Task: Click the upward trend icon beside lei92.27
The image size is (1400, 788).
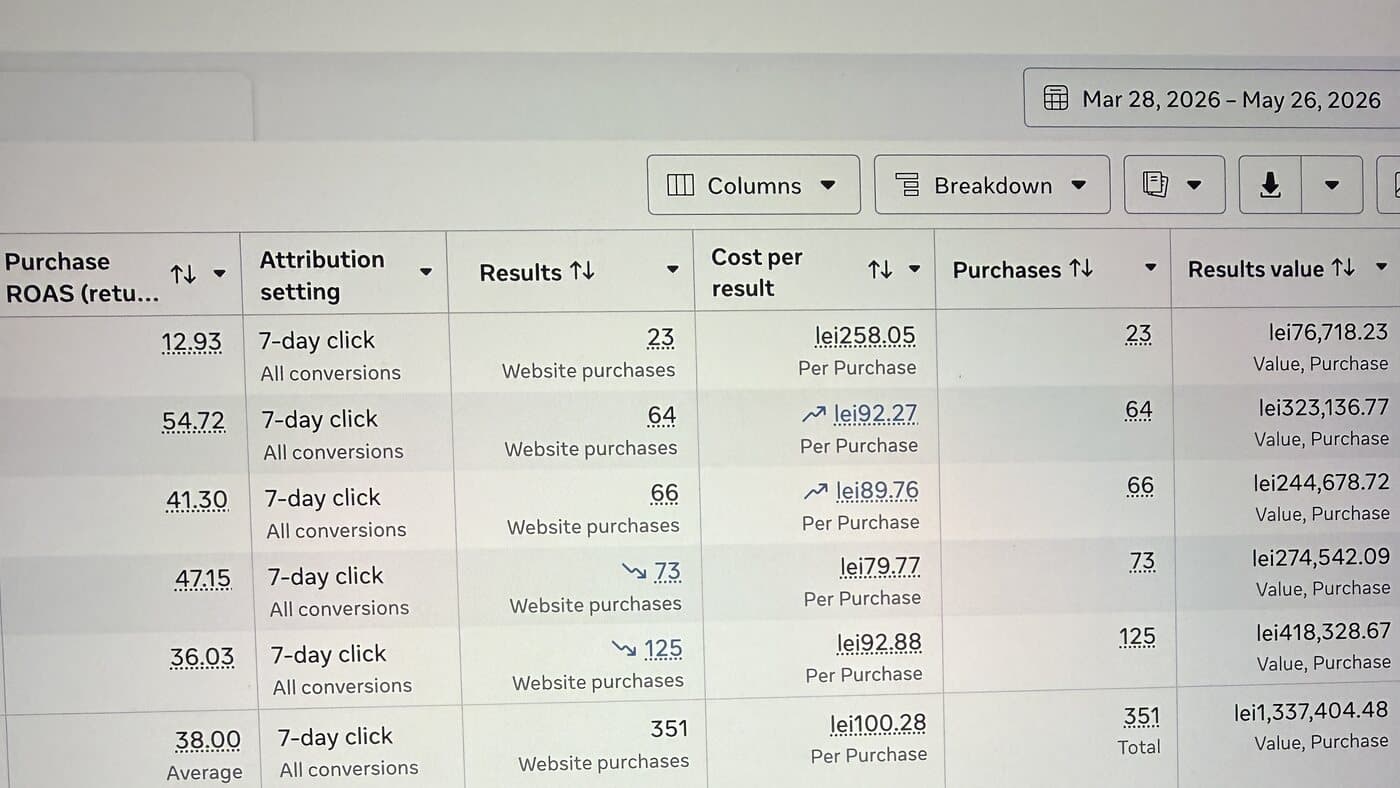Action: [814, 414]
